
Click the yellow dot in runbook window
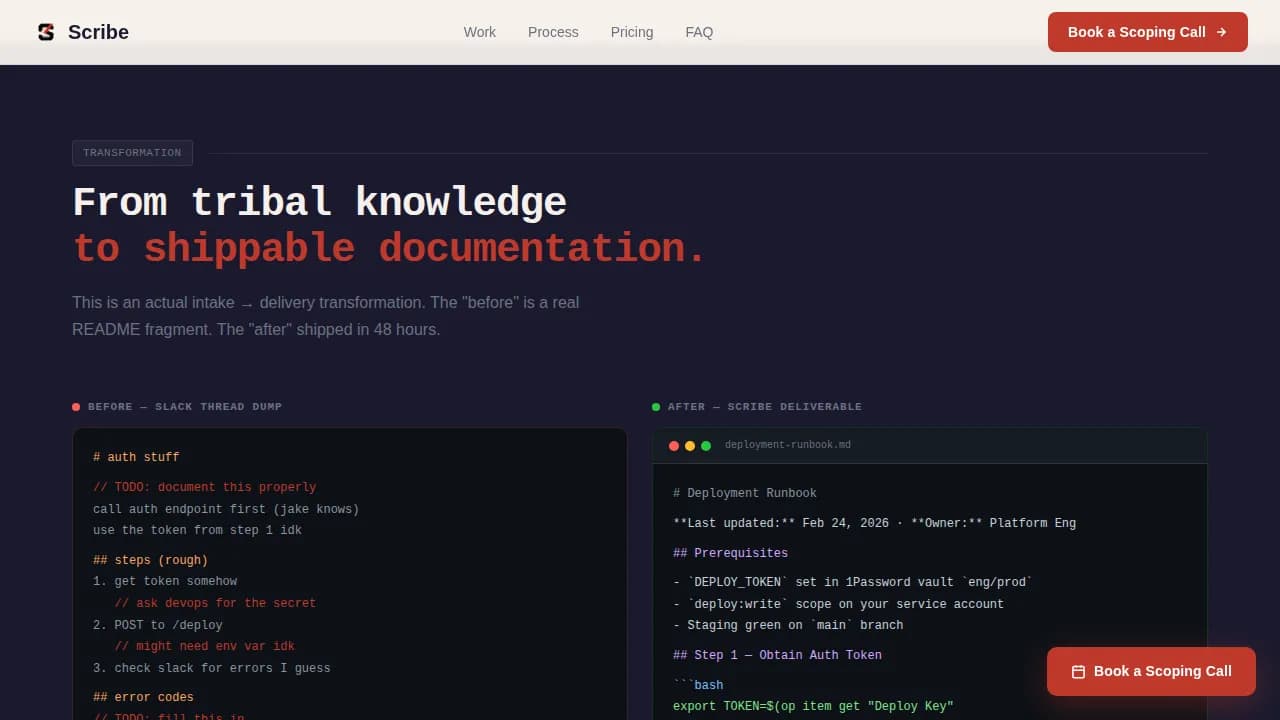point(690,445)
